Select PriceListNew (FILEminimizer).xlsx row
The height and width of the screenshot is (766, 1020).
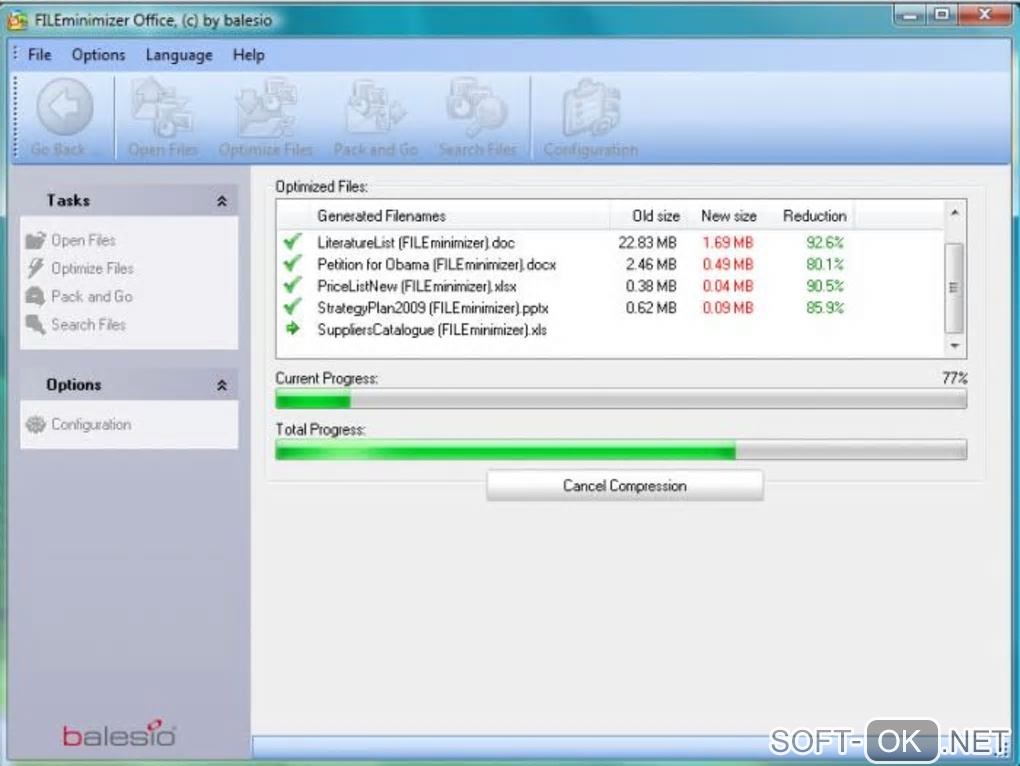coord(610,285)
